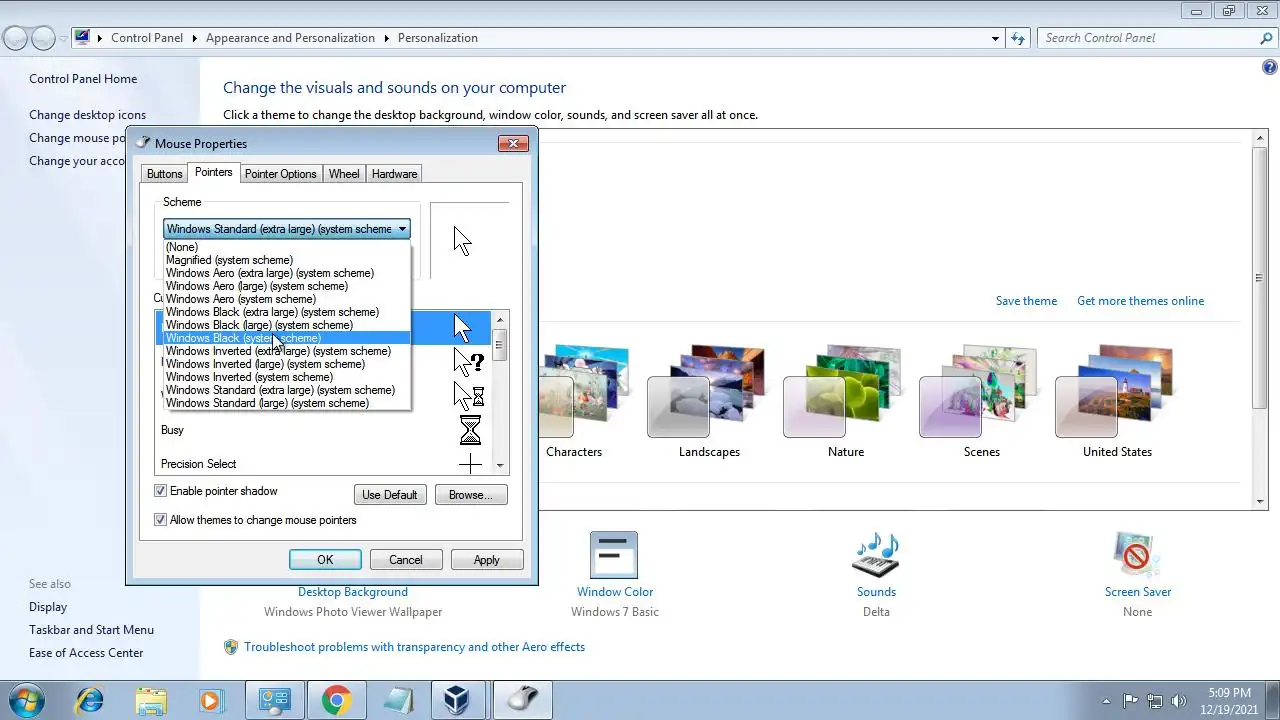This screenshot has height=720, width=1280.
Task: Switch to Pointer Options tab
Action: click(281, 174)
